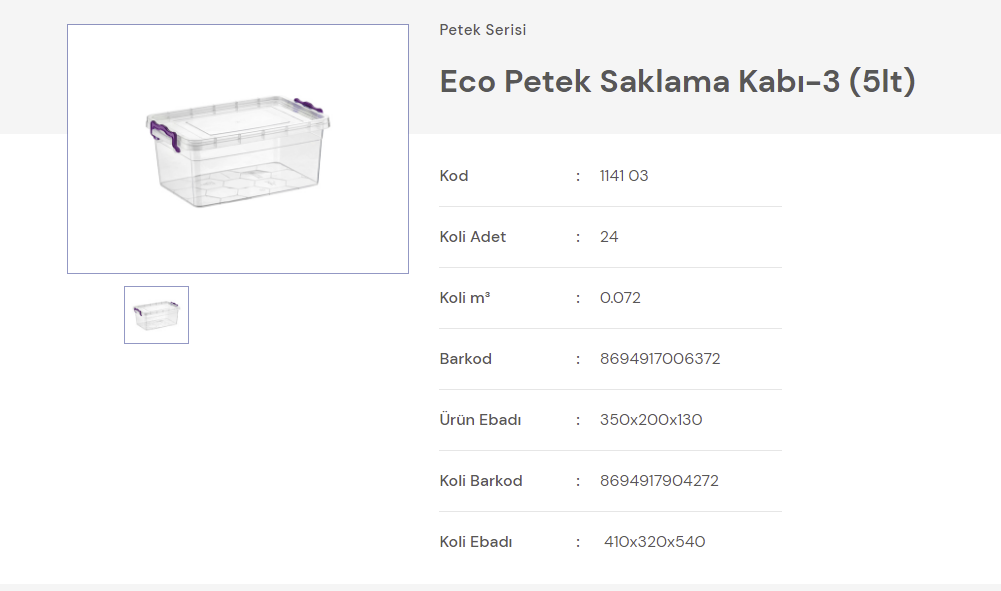The width and height of the screenshot is (1001, 591).
Task: Click the product size 350x200x130
Action: tap(651, 420)
